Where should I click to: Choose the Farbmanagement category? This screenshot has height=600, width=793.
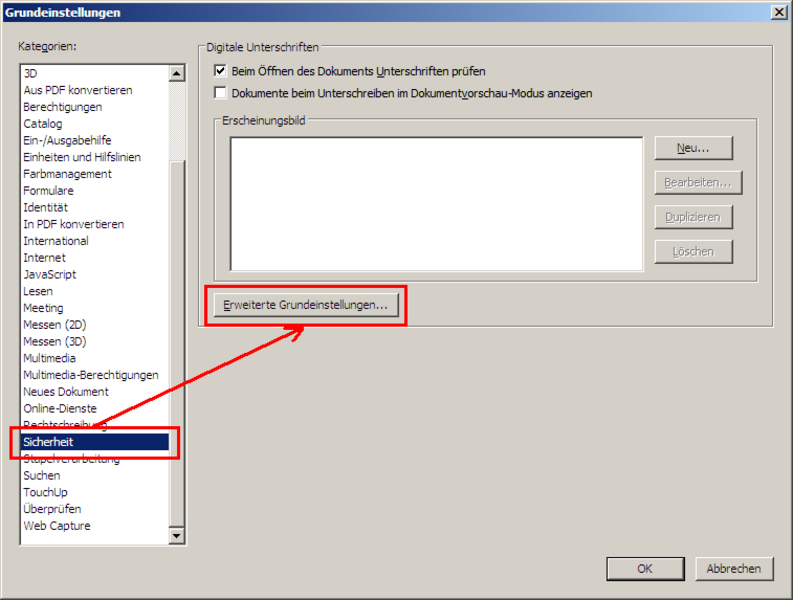67,174
